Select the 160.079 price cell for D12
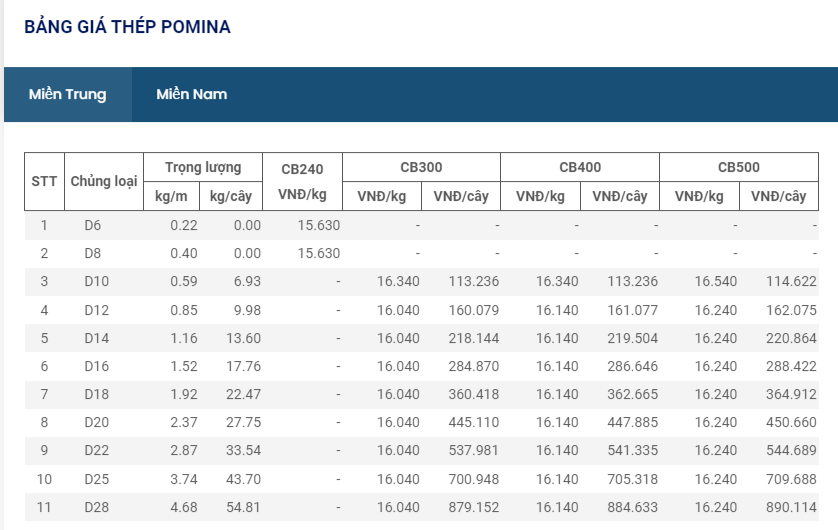Screen dimensions: 838x530 click(x=474, y=310)
